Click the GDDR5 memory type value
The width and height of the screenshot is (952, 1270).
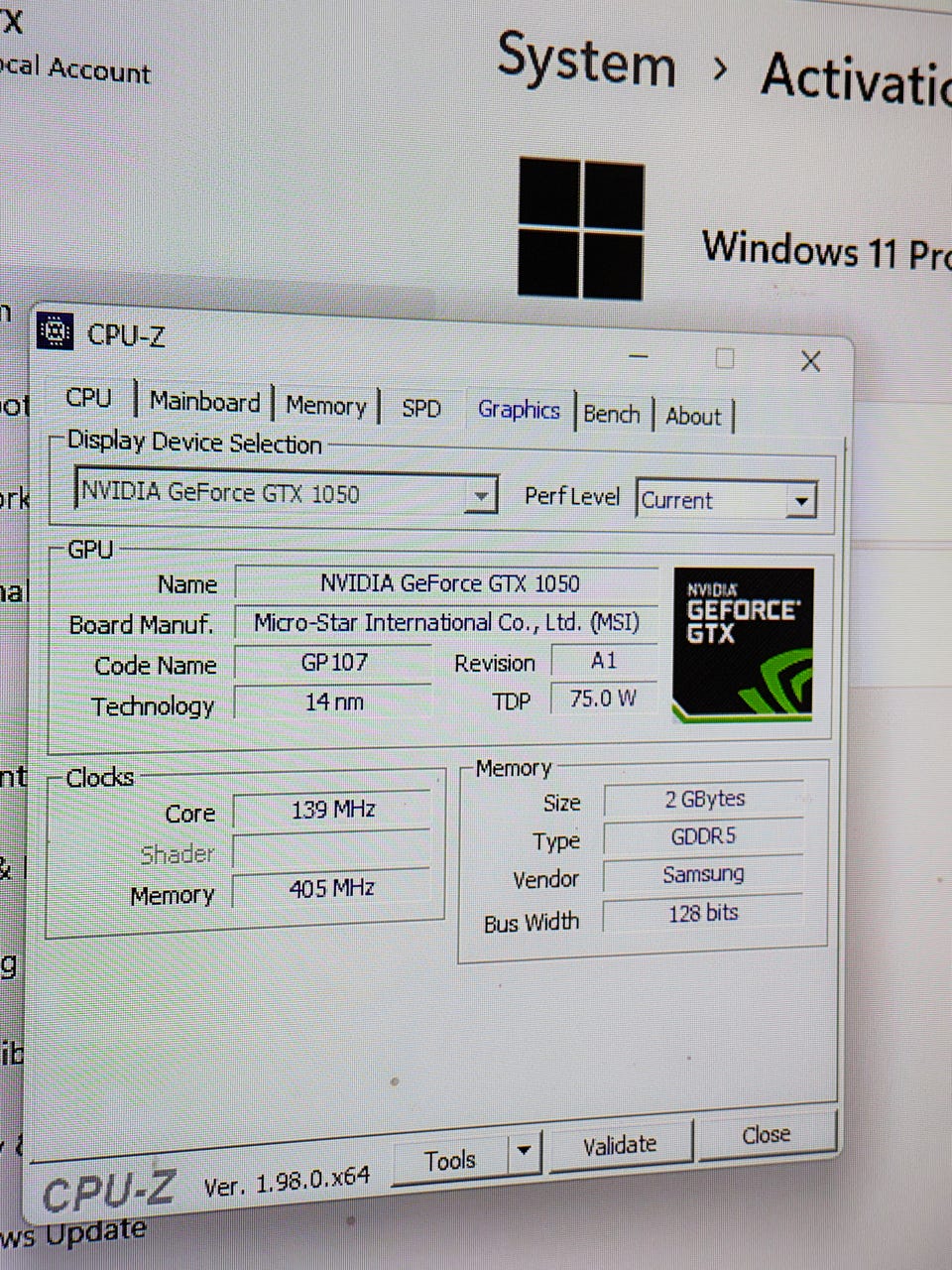[x=704, y=836]
